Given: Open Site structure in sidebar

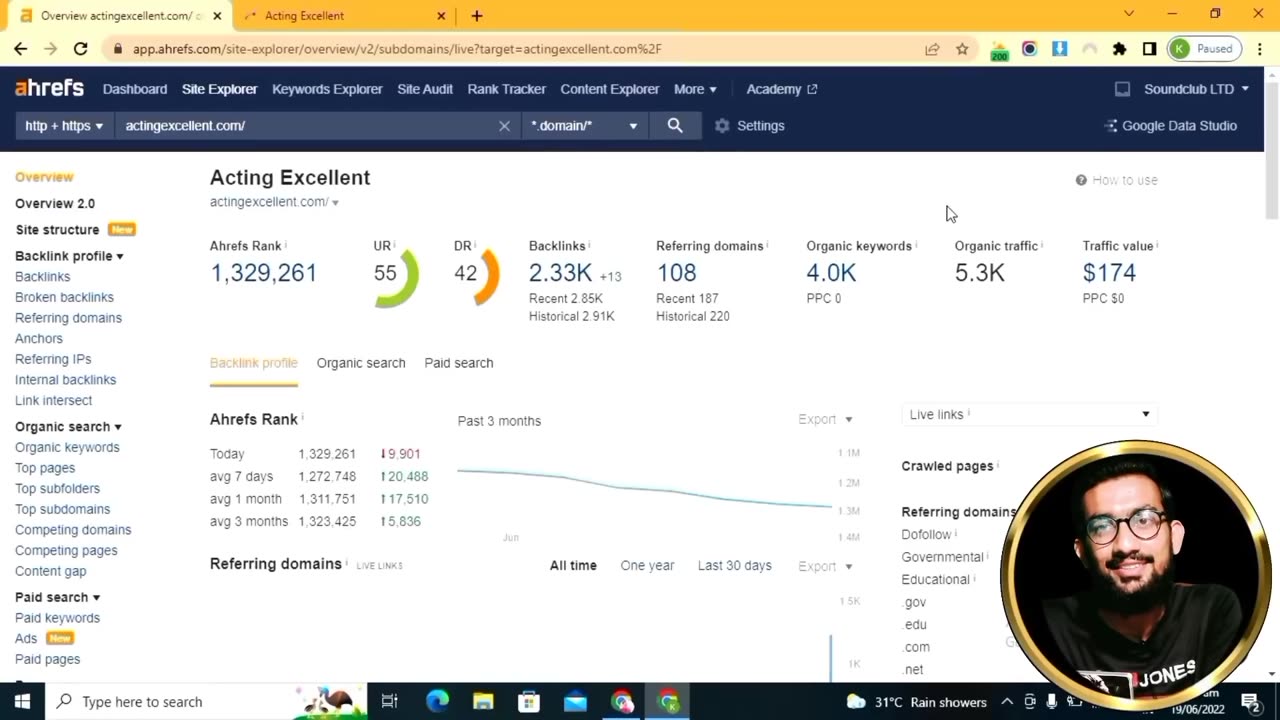Looking at the screenshot, I should (57, 230).
